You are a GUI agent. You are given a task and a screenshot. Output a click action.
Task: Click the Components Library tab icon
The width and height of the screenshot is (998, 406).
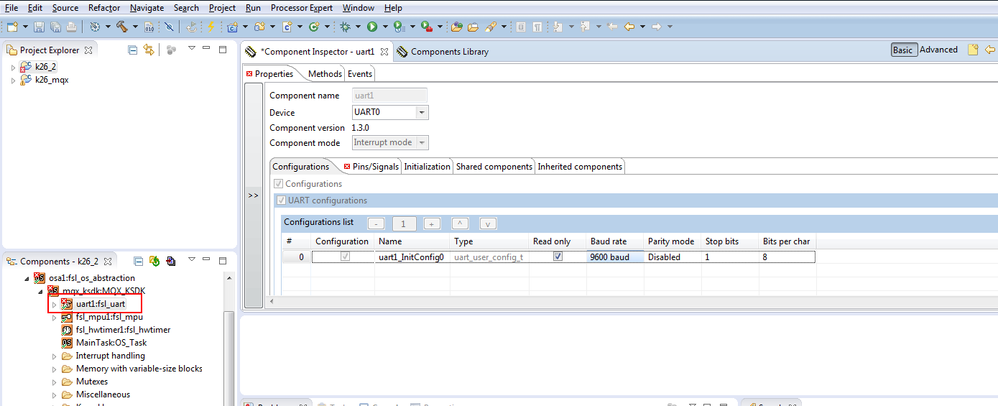[402, 52]
